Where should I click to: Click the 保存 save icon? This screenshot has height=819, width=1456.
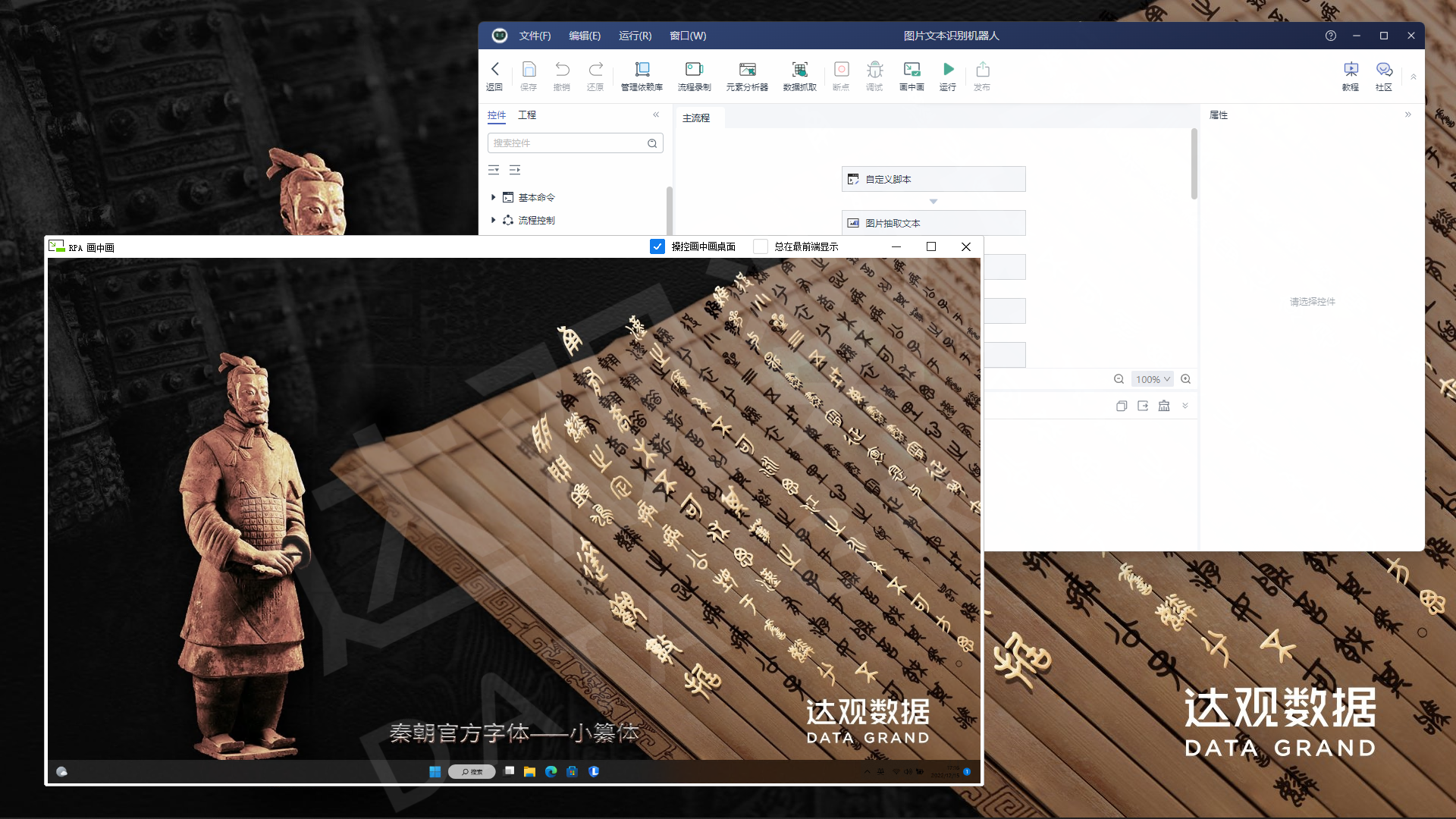(529, 70)
